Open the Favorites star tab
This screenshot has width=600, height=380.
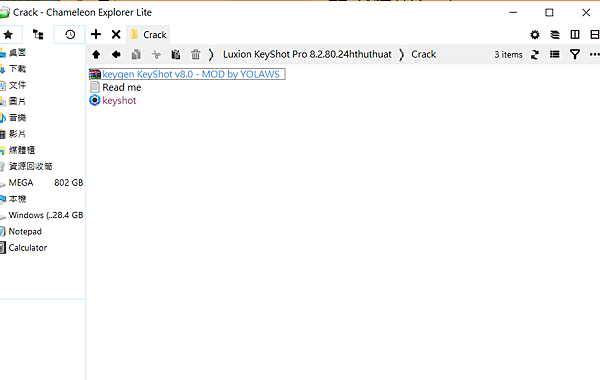(x=8, y=35)
